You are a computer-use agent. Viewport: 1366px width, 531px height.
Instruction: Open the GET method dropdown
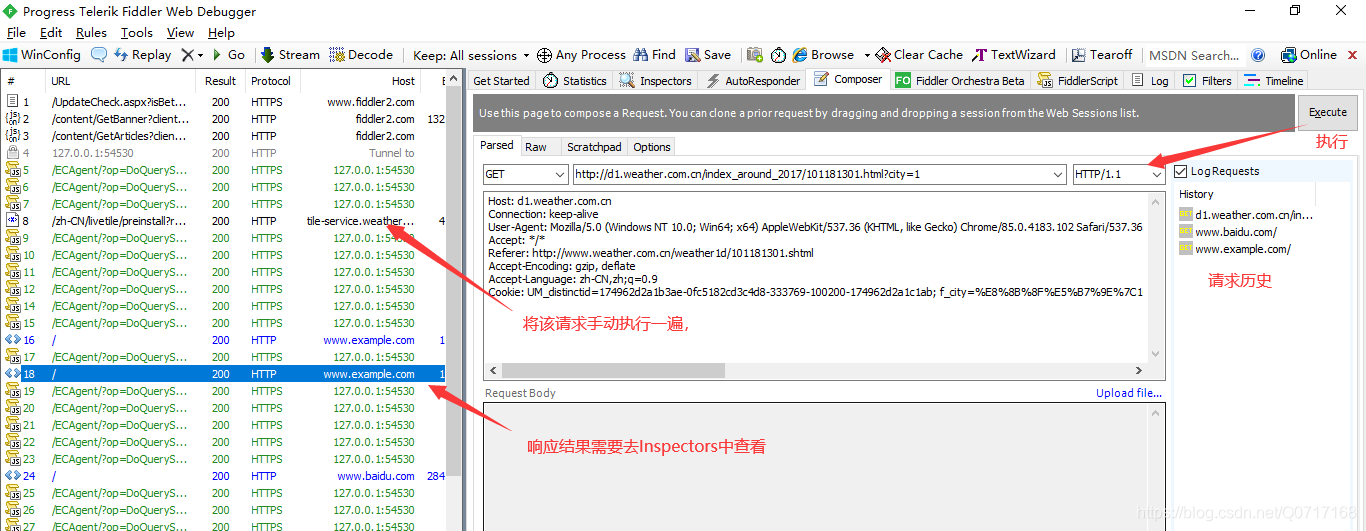pyautogui.click(x=525, y=174)
